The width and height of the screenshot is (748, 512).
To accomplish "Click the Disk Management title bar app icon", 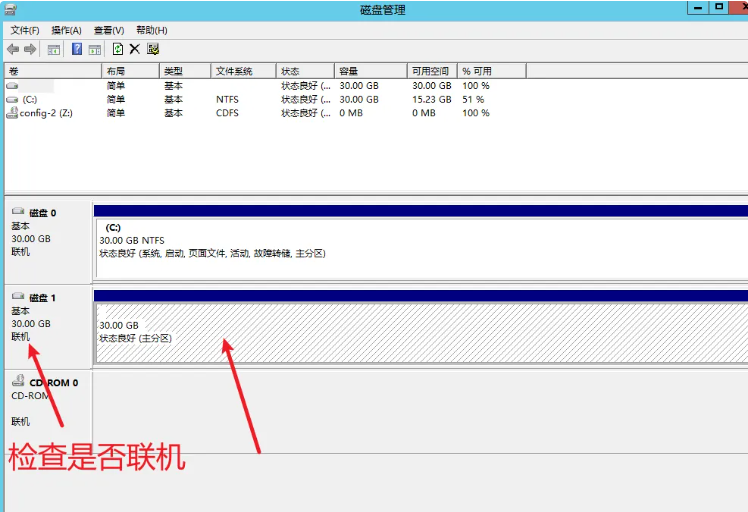I will tap(11, 10).
